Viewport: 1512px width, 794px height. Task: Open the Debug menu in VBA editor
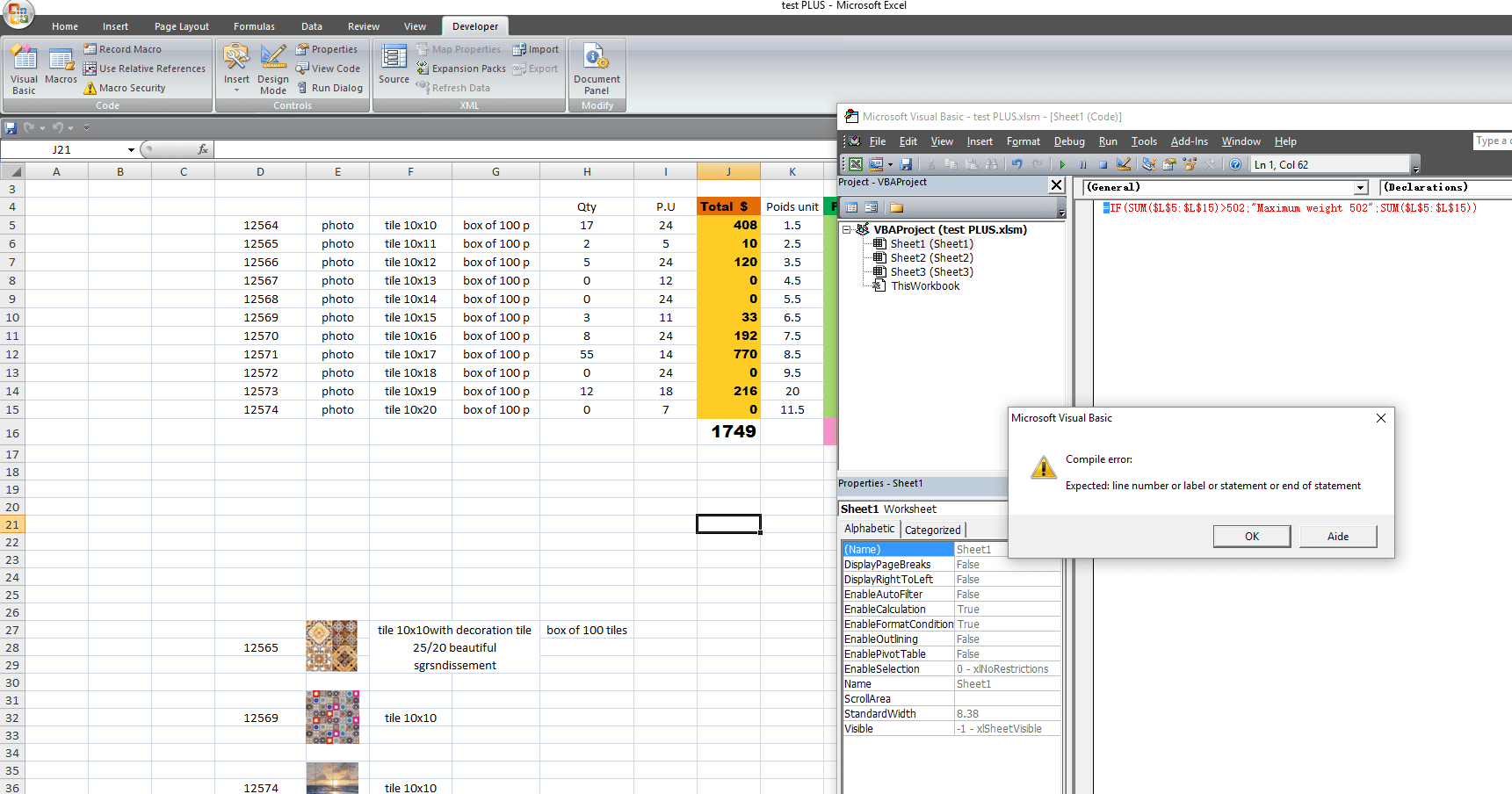(1068, 141)
